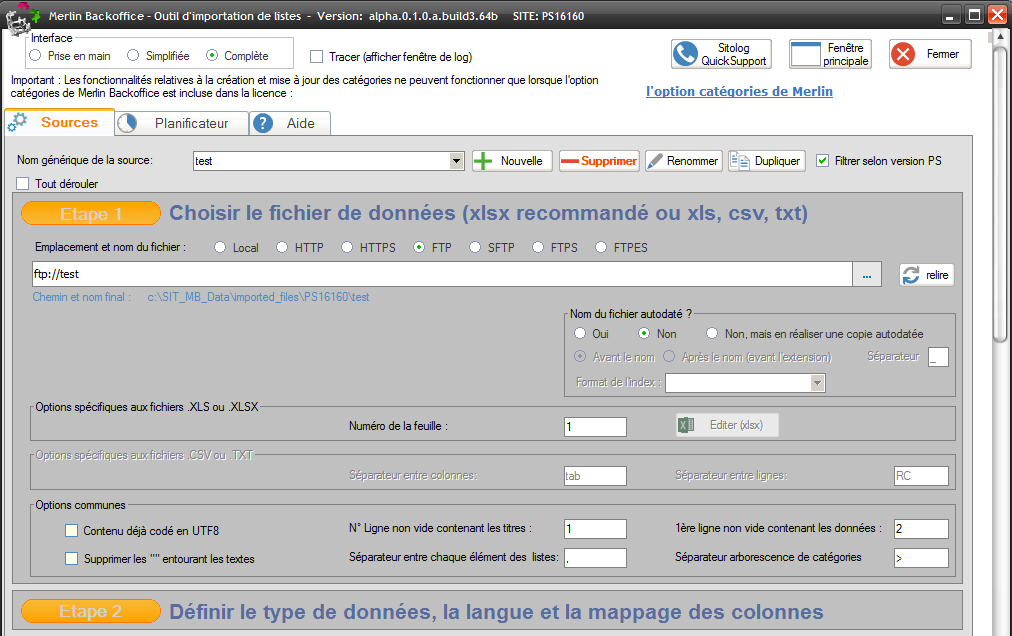Click the vertical scrollbar thumb
This screenshot has width=1012, height=636.
pos(1000,192)
